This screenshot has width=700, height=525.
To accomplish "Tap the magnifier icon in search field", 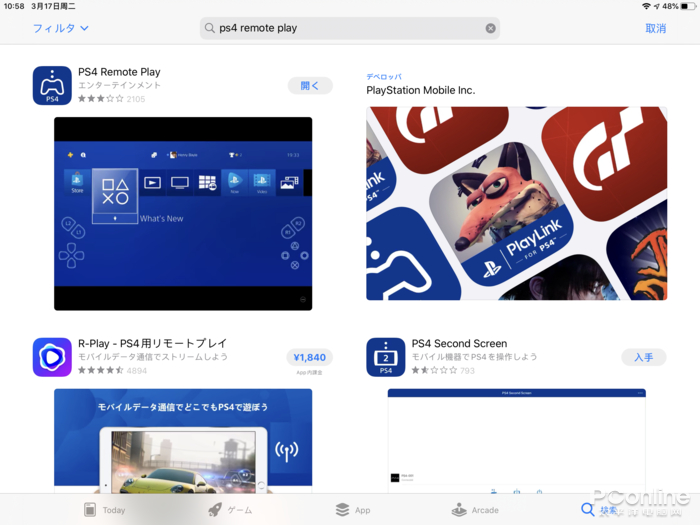I will (x=209, y=28).
